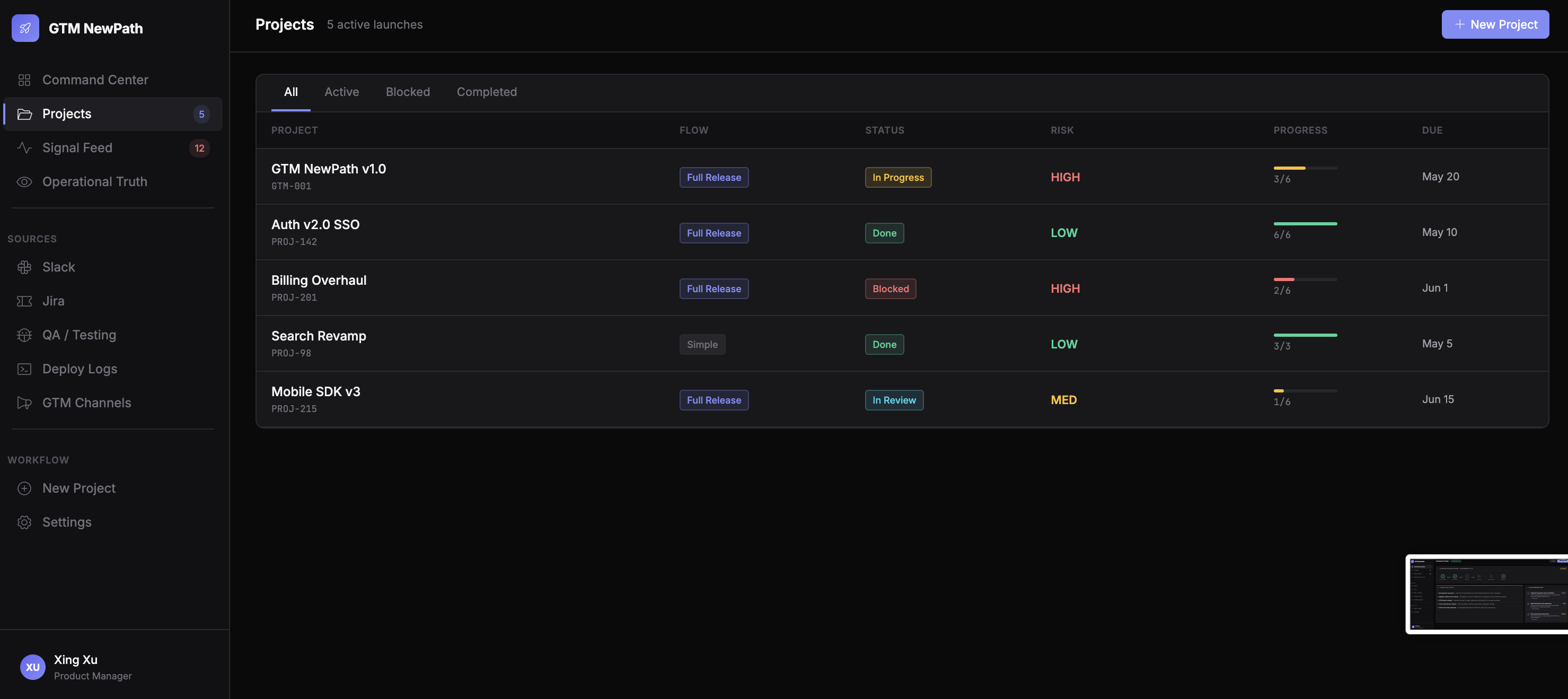
Task: Open QA / Testing source
Action: point(113,335)
